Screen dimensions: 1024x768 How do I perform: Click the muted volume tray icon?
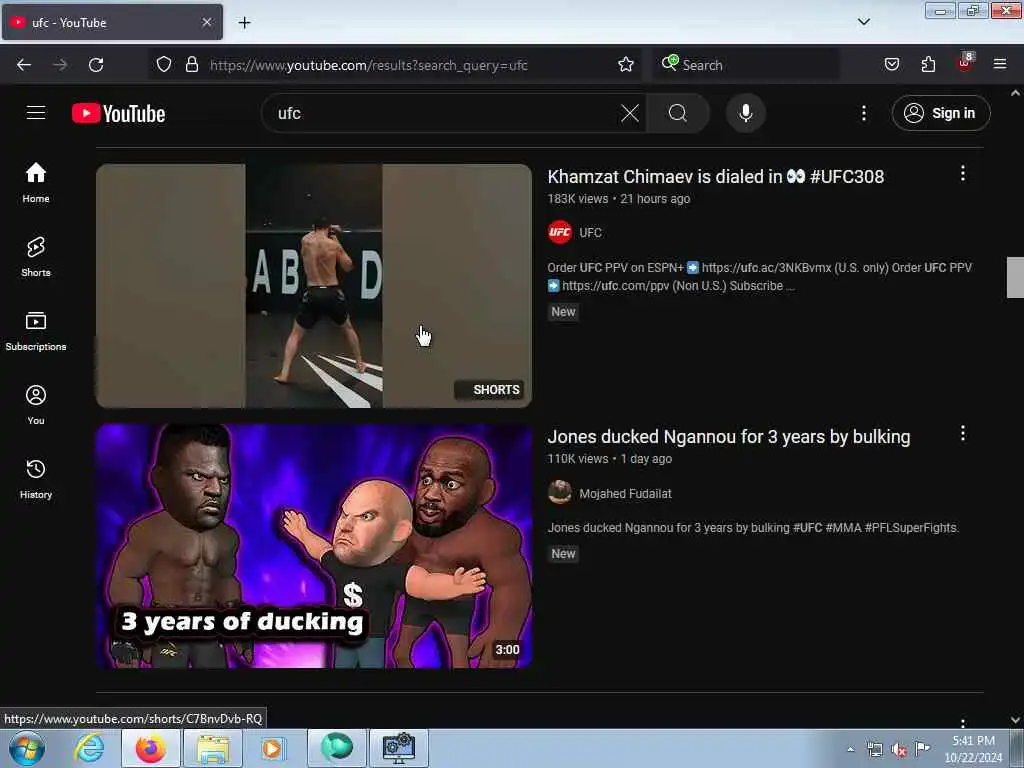899,750
